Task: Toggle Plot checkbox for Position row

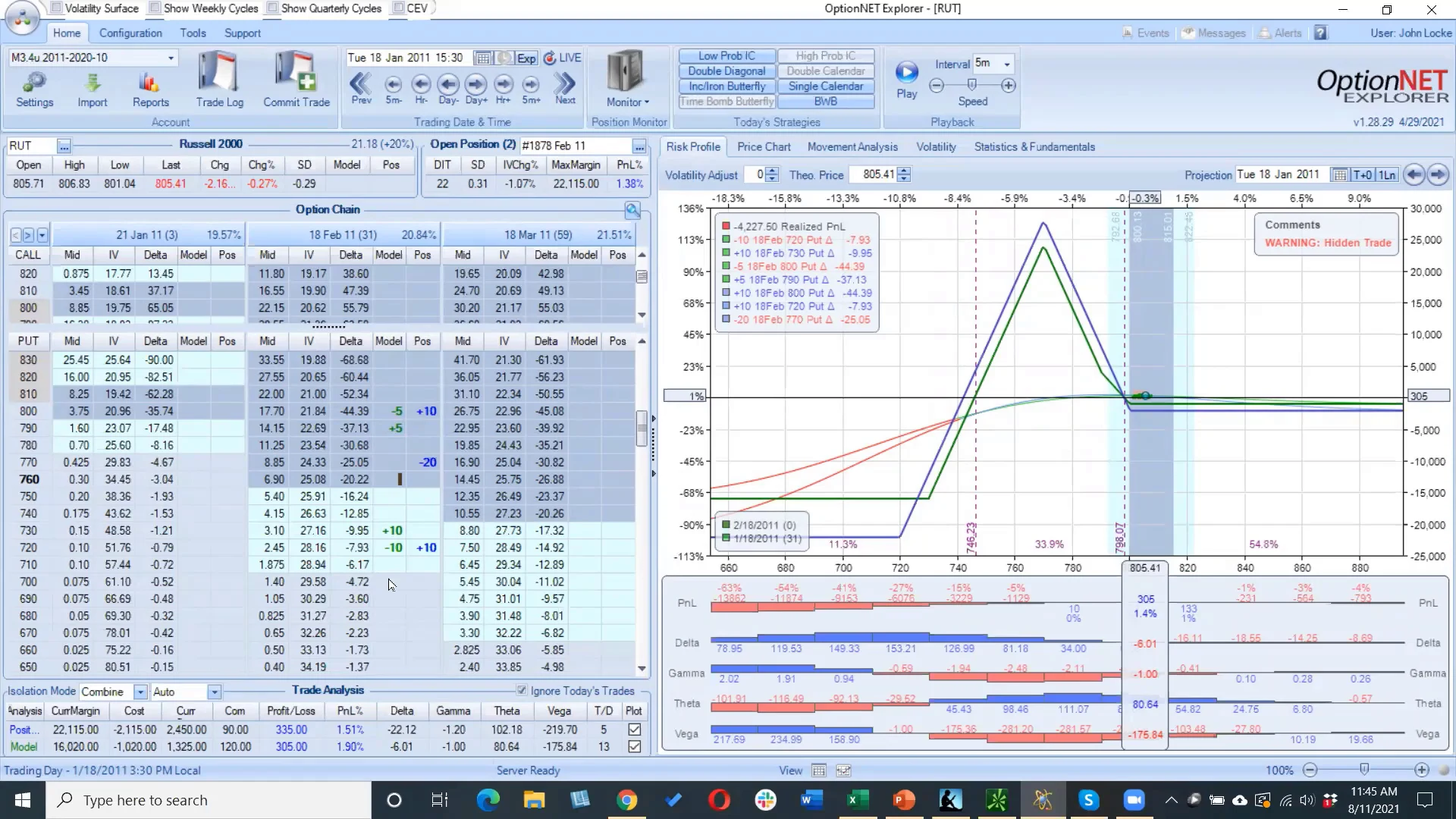Action: click(x=635, y=730)
